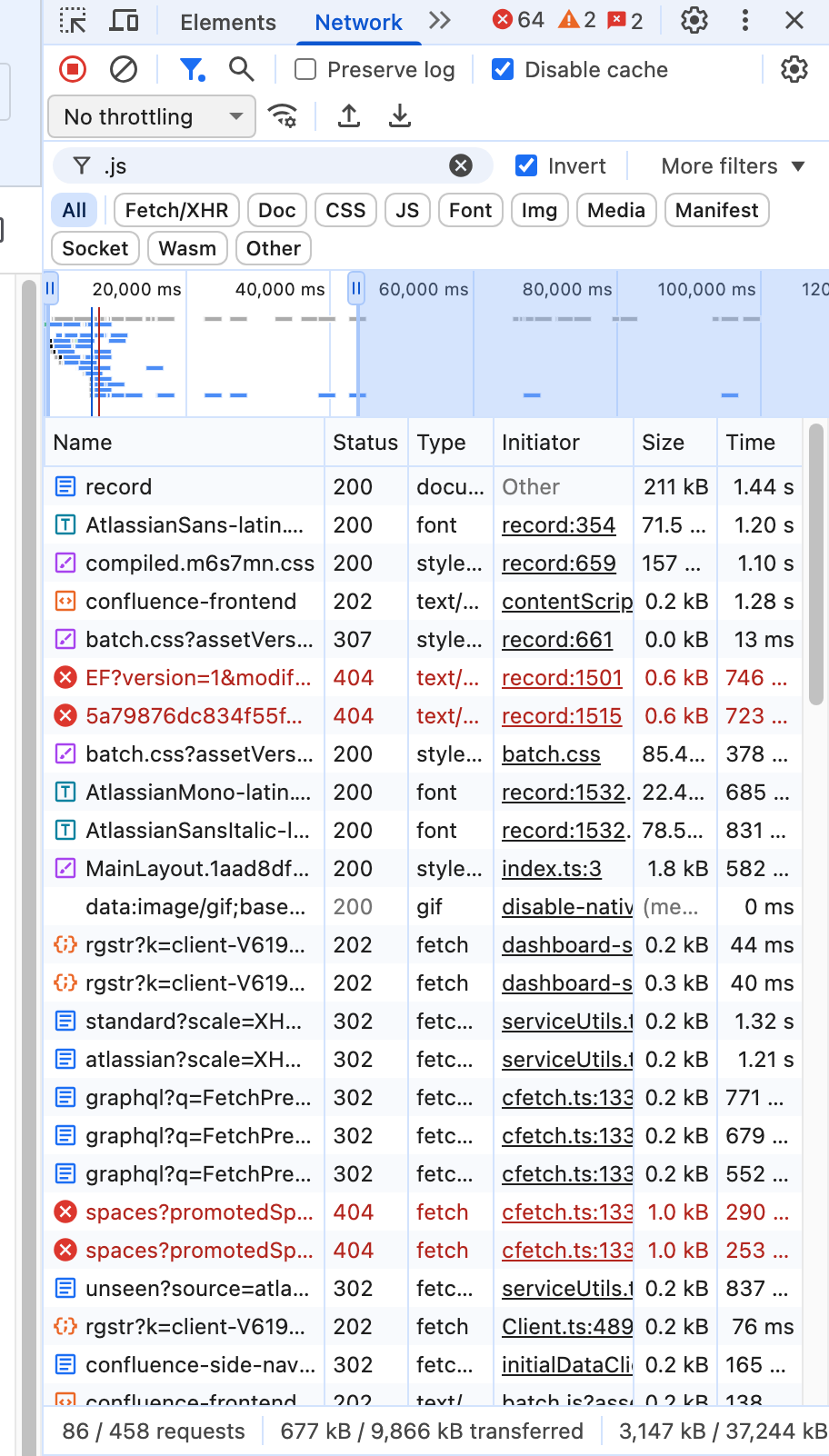Open DevTools main settings gear
The width and height of the screenshot is (829, 1456).
click(x=694, y=21)
